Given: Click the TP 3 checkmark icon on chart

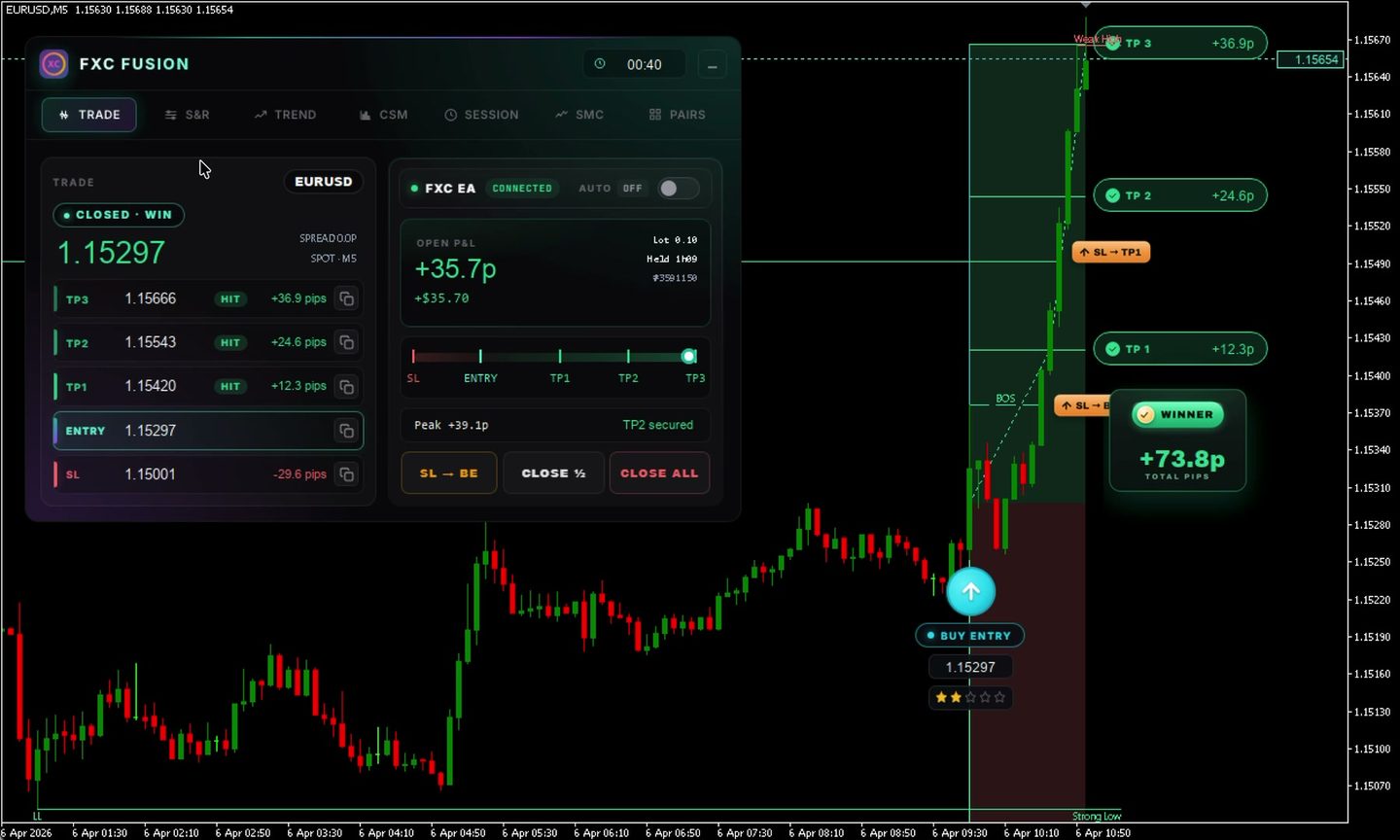Looking at the screenshot, I should click(1112, 43).
